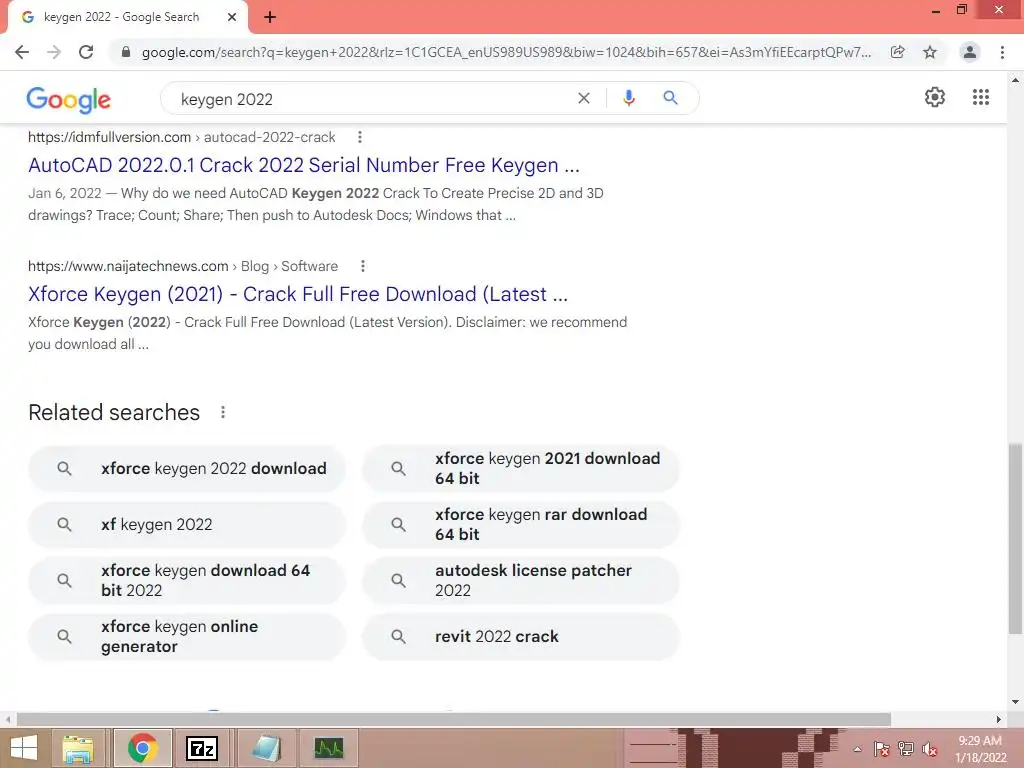
Task: Clear the search box with X
Action: point(584,98)
